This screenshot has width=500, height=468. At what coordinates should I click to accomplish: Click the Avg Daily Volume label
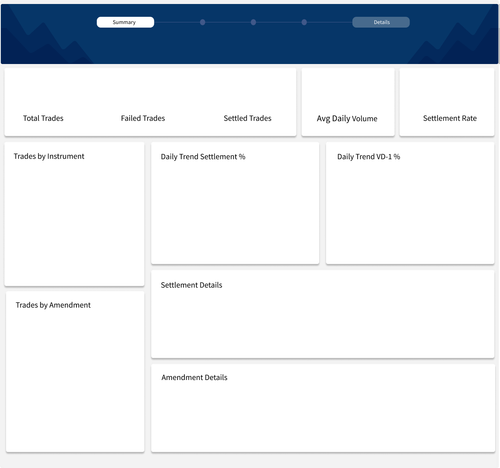[x=347, y=119]
